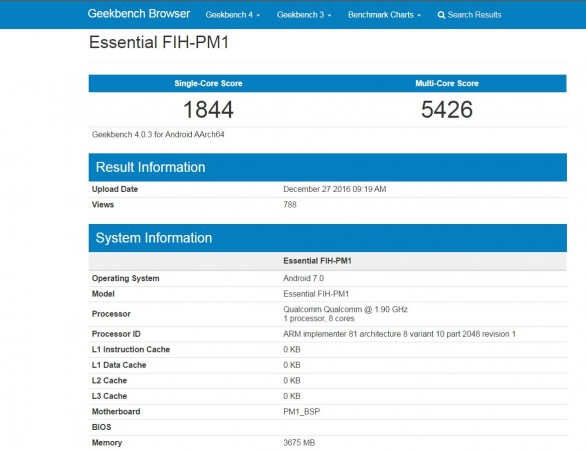Click the Views label
The image size is (586, 450).
click(103, 204)
